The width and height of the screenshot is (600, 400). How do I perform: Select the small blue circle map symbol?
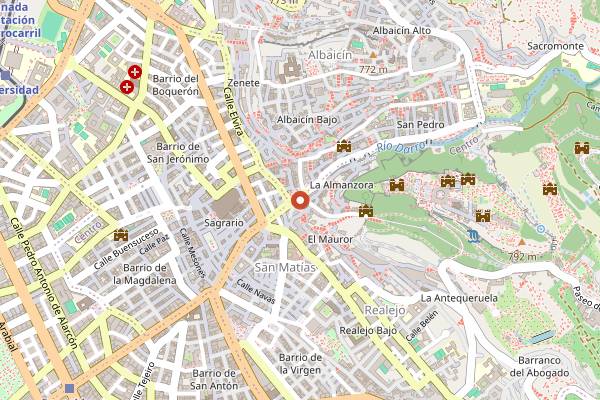click(540, 229)
